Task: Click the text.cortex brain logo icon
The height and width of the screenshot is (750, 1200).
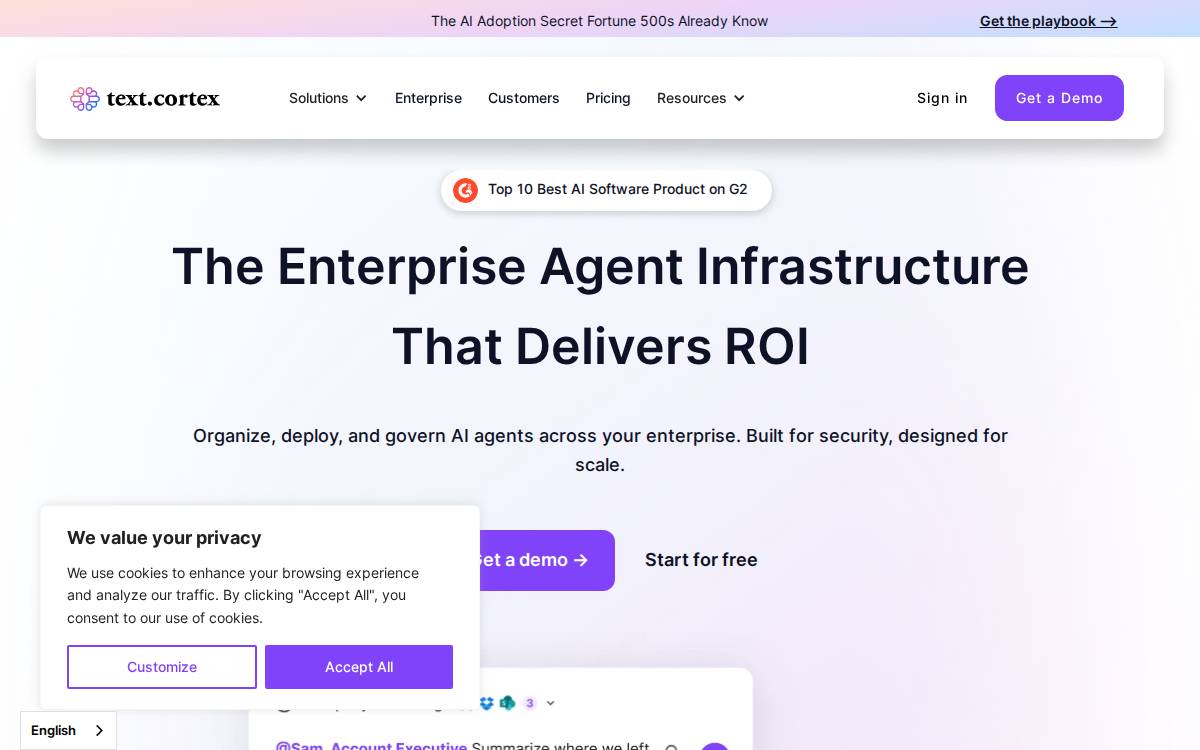Action: point(85,98)
